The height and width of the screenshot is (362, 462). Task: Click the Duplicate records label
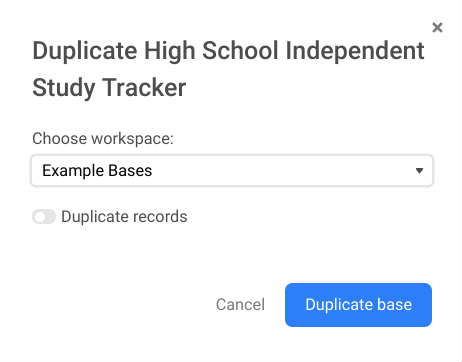(124, 217)
